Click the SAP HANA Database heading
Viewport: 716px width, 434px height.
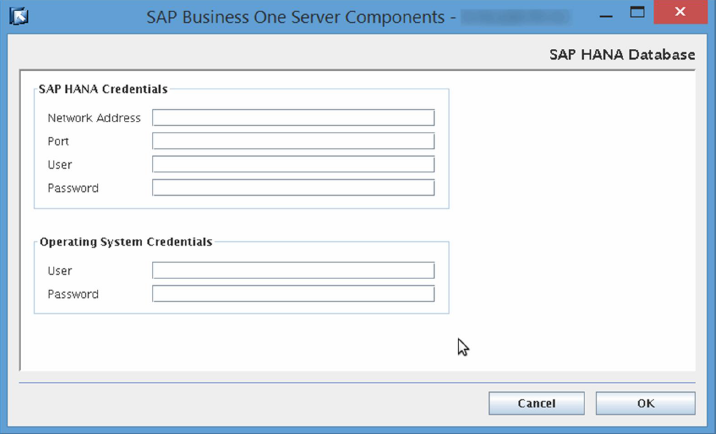tap(622, 55)
